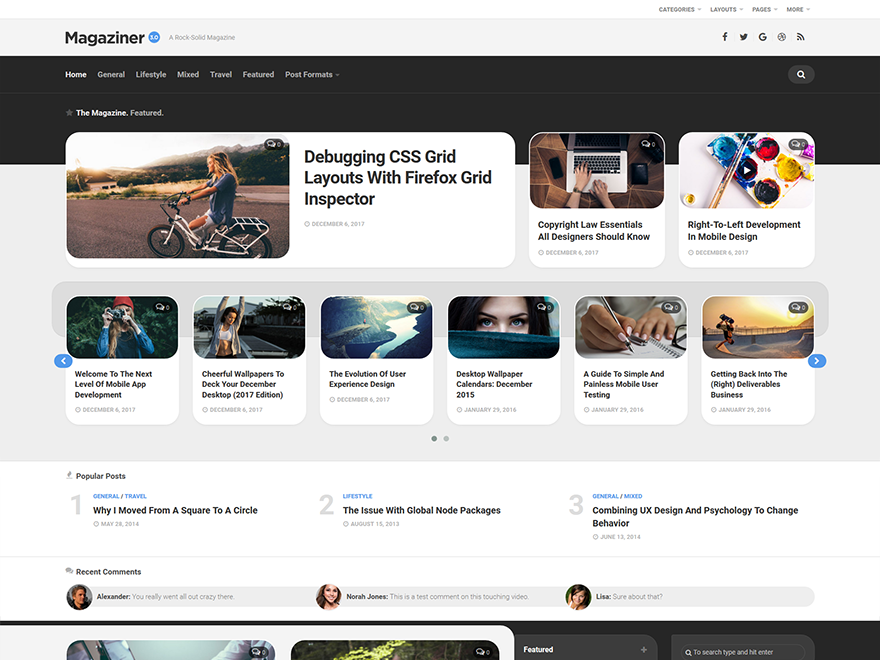Viewport: 880px width, 660px height.
Task: Expand the Post Formats submenu
Action: point(308,74)
